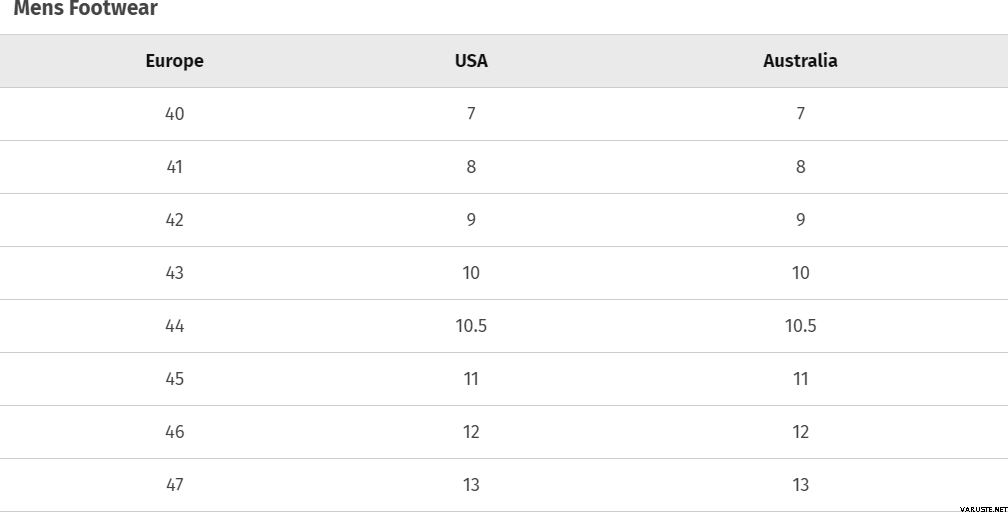The image size is (1008, 512).
Task: Select Europe size 42 cell
Action: click(174, 220)
